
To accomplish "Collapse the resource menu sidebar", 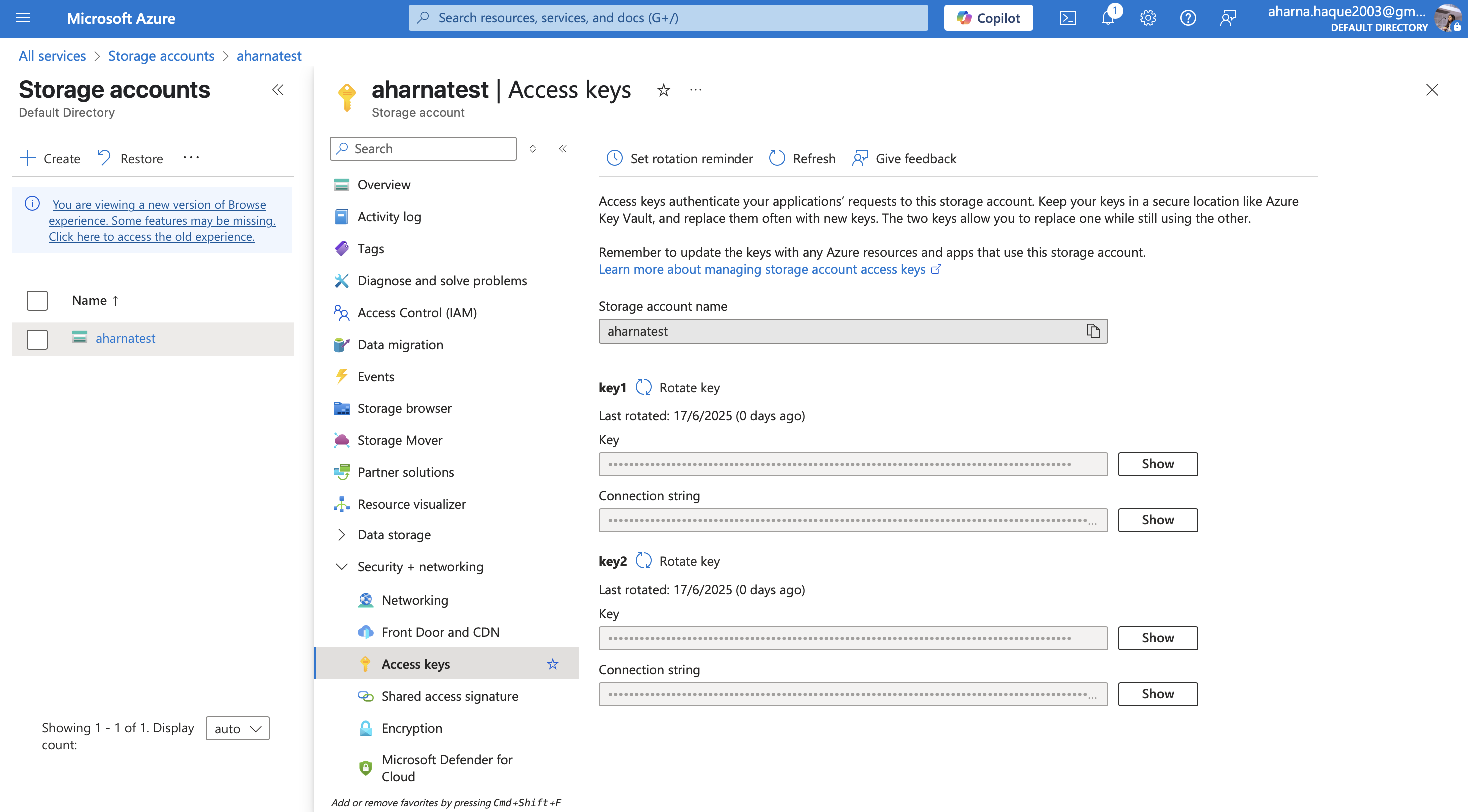I will click(x=563, y=149).
